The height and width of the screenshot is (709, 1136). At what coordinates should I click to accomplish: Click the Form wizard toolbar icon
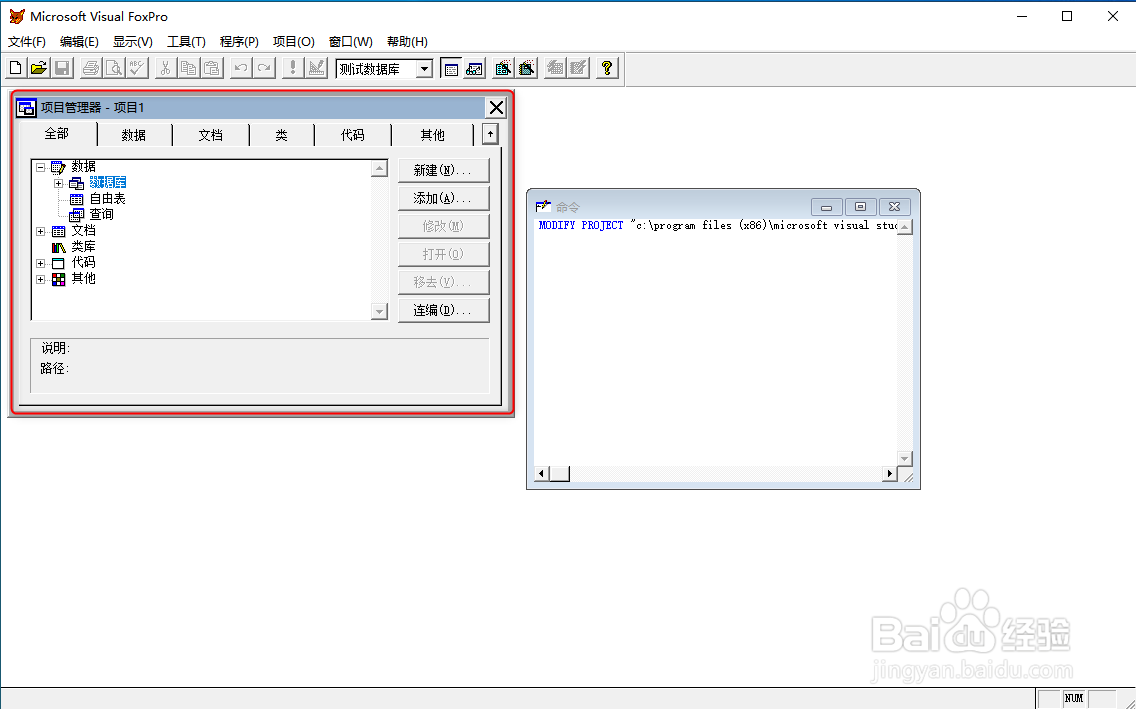503,68
